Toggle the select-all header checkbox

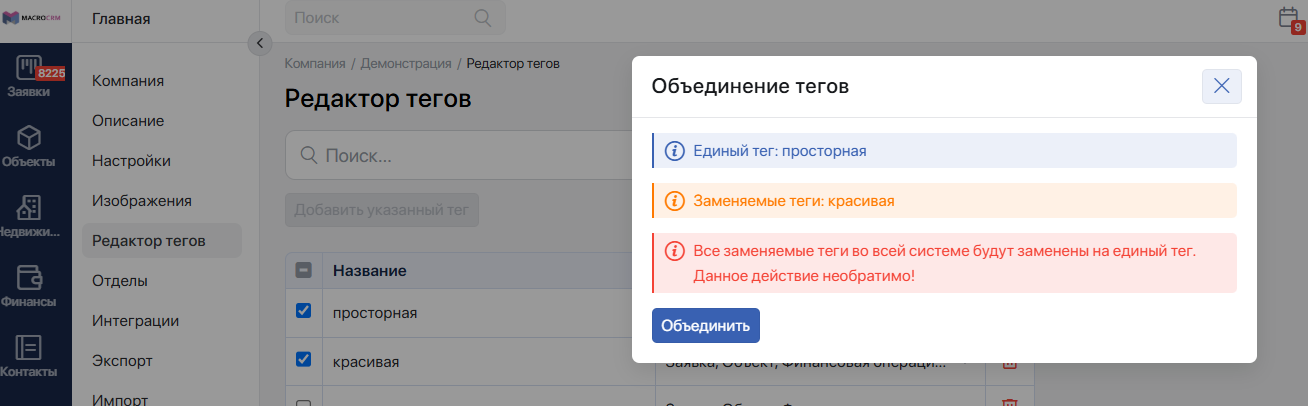304,270
